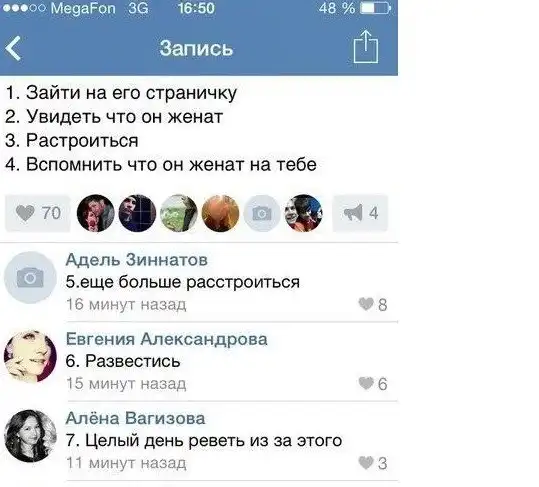Like Адель Зиннатов's comment with 8 hearts
The height and width of the screenshot is (487, 539).
[373, 305]
